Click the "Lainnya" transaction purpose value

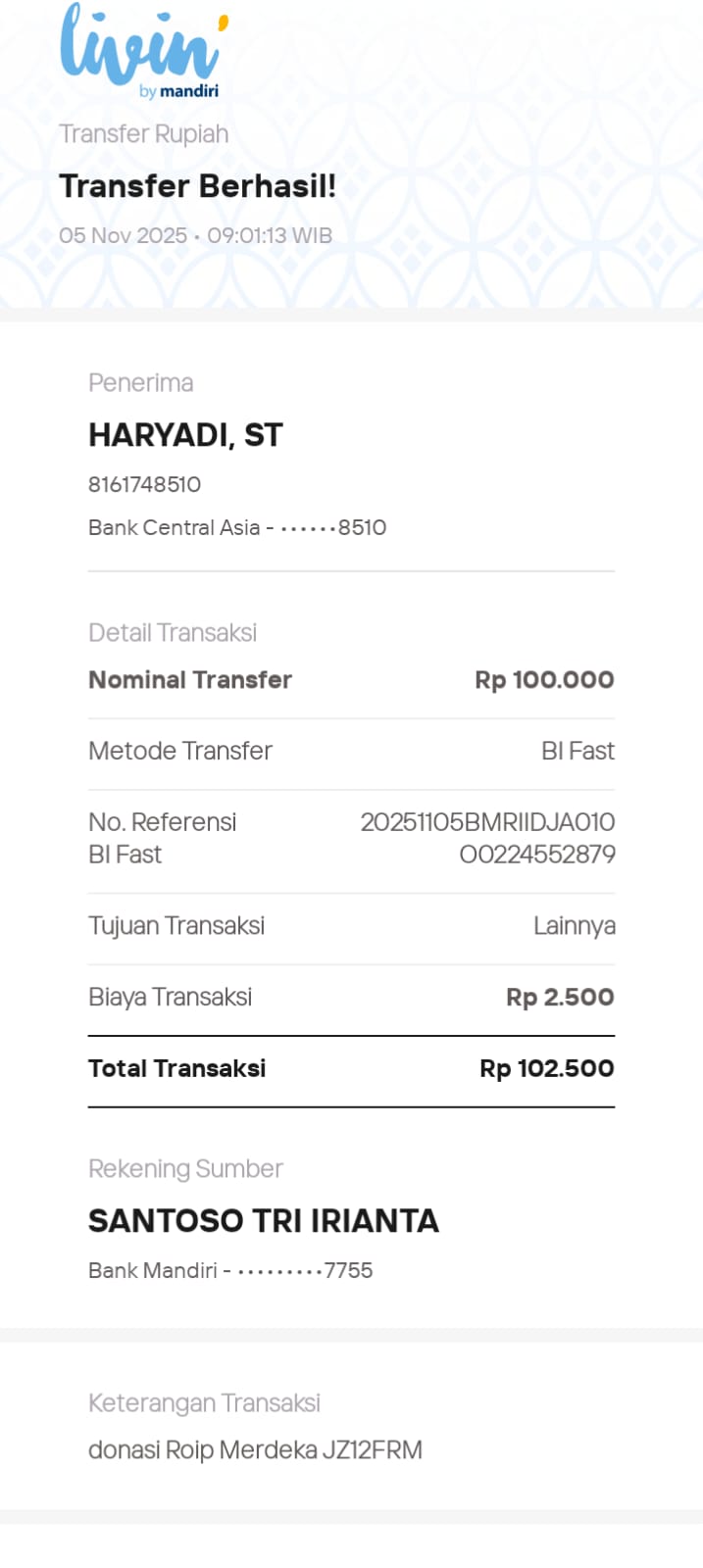(x=574, y=926)
